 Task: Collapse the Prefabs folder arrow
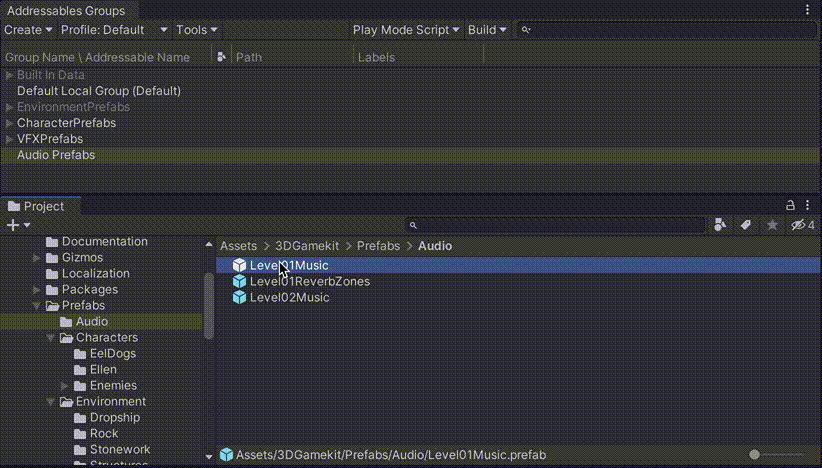37,306
